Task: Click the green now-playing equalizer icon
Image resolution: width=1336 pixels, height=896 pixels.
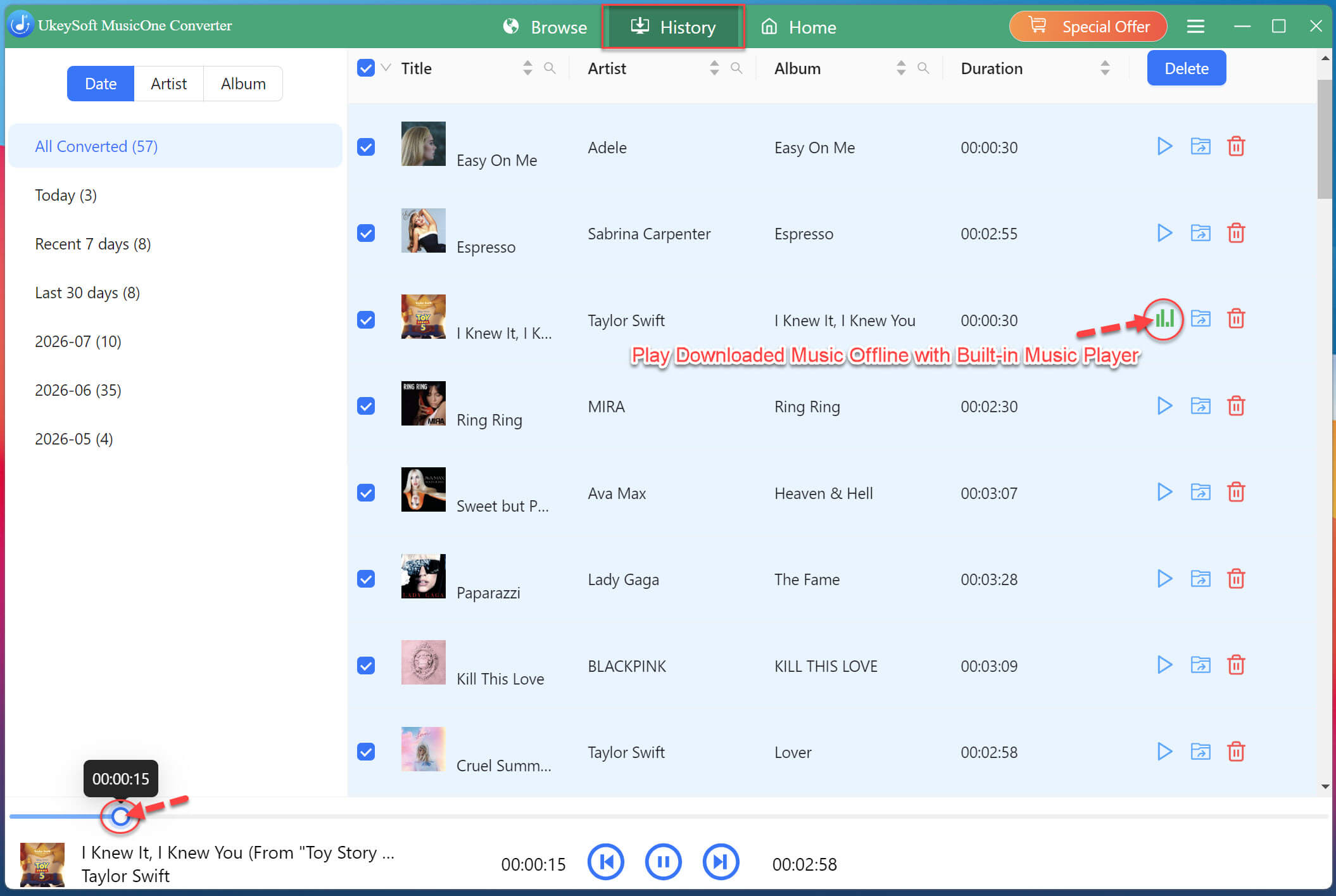Action: coord(1164,319)
